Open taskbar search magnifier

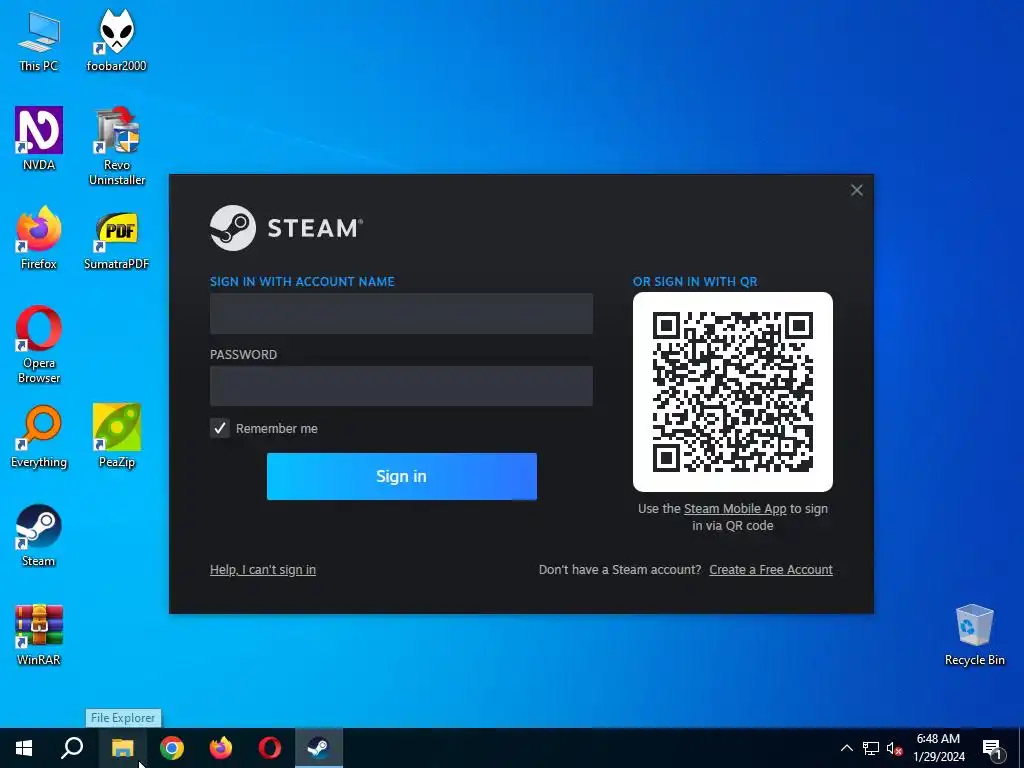coord(72,748)
